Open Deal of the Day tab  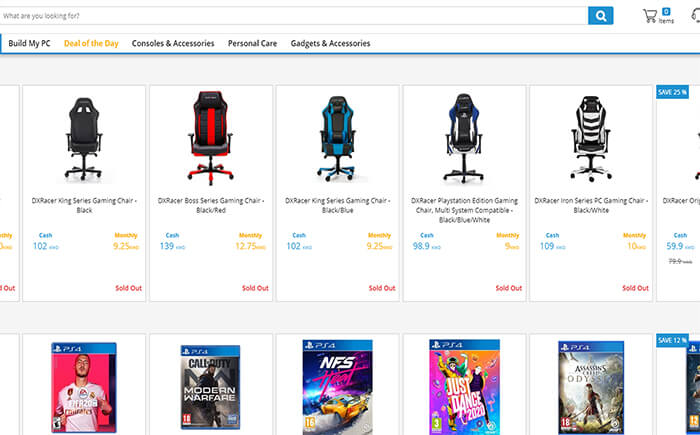91,43
